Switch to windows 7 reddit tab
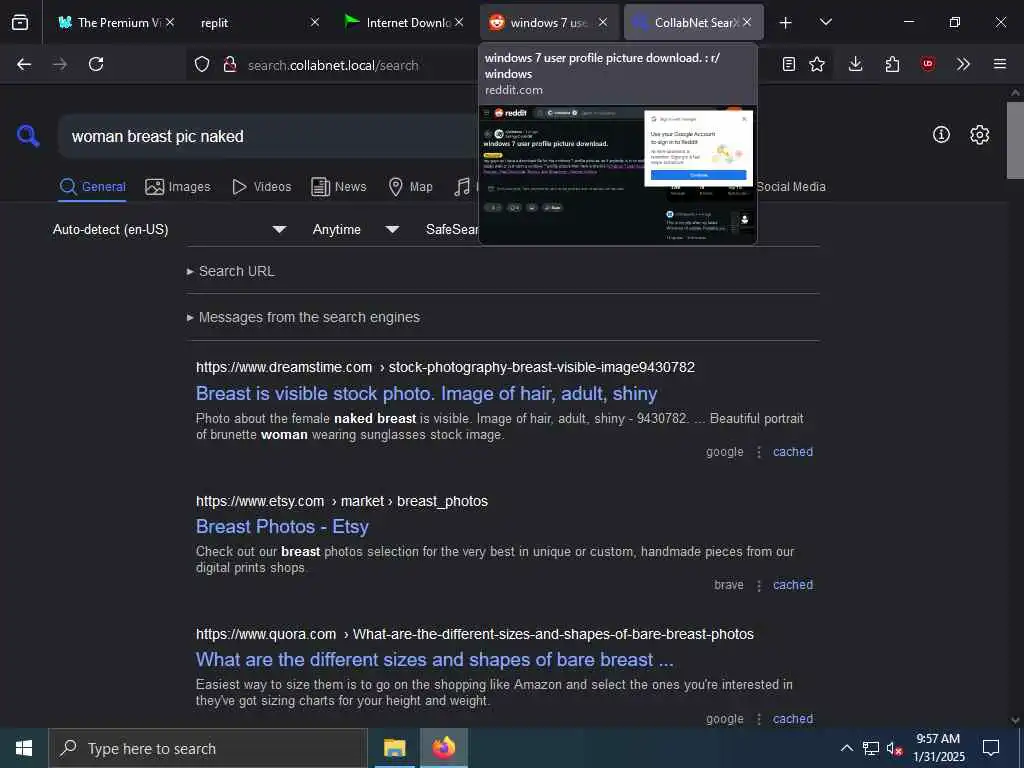 pos(549,23)
